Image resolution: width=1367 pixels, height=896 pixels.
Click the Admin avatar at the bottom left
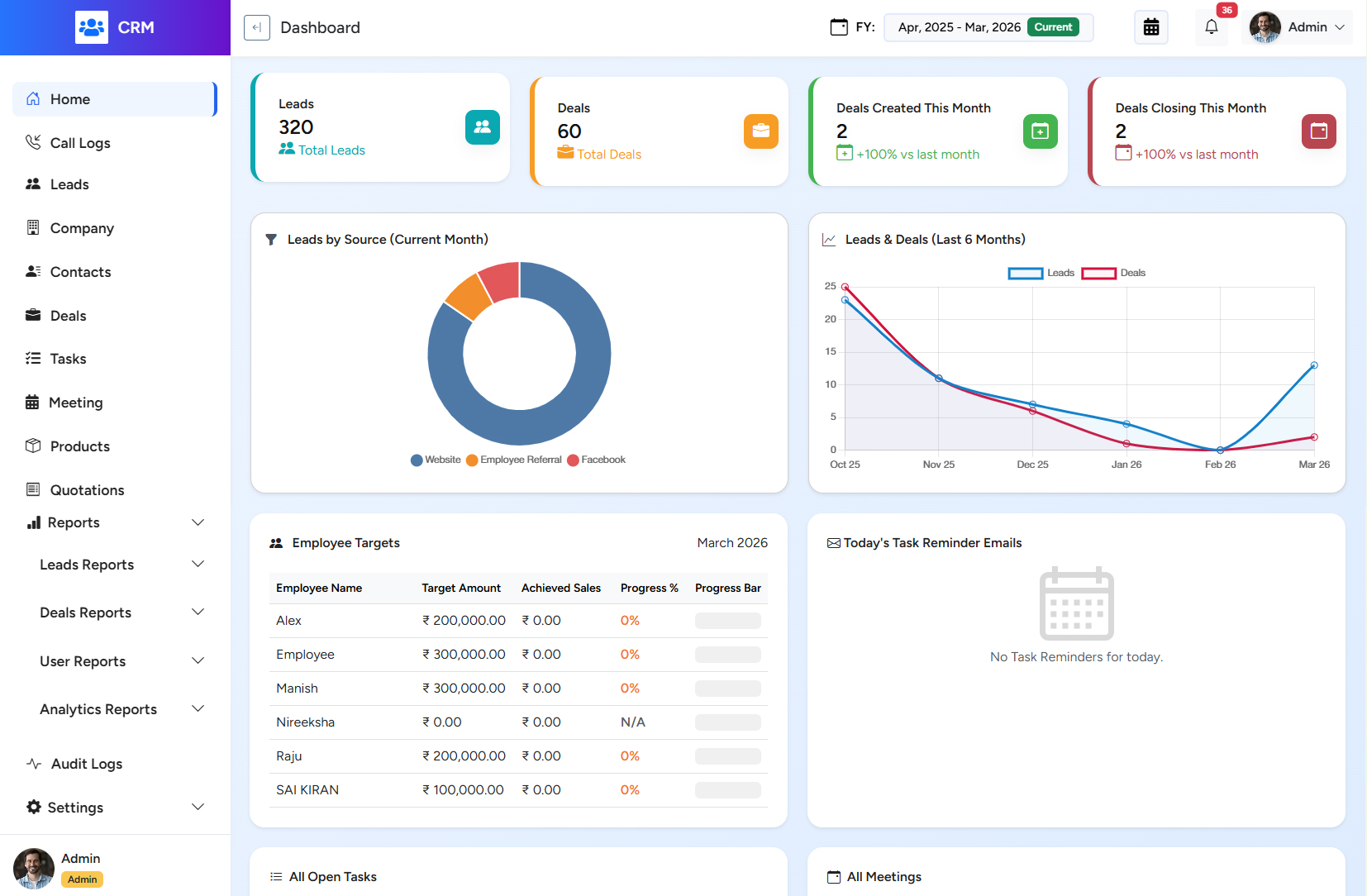[33, 868]
